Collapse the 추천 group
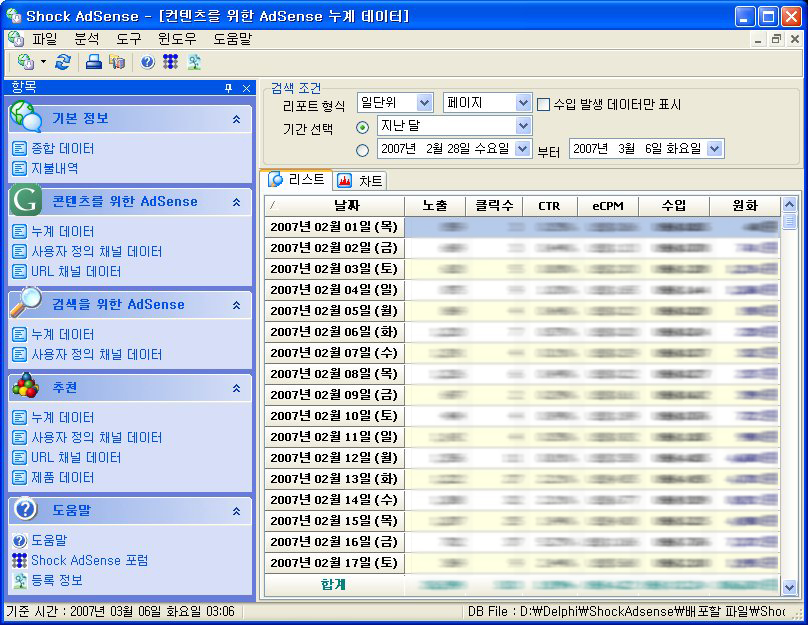 (x=236, y=388)
